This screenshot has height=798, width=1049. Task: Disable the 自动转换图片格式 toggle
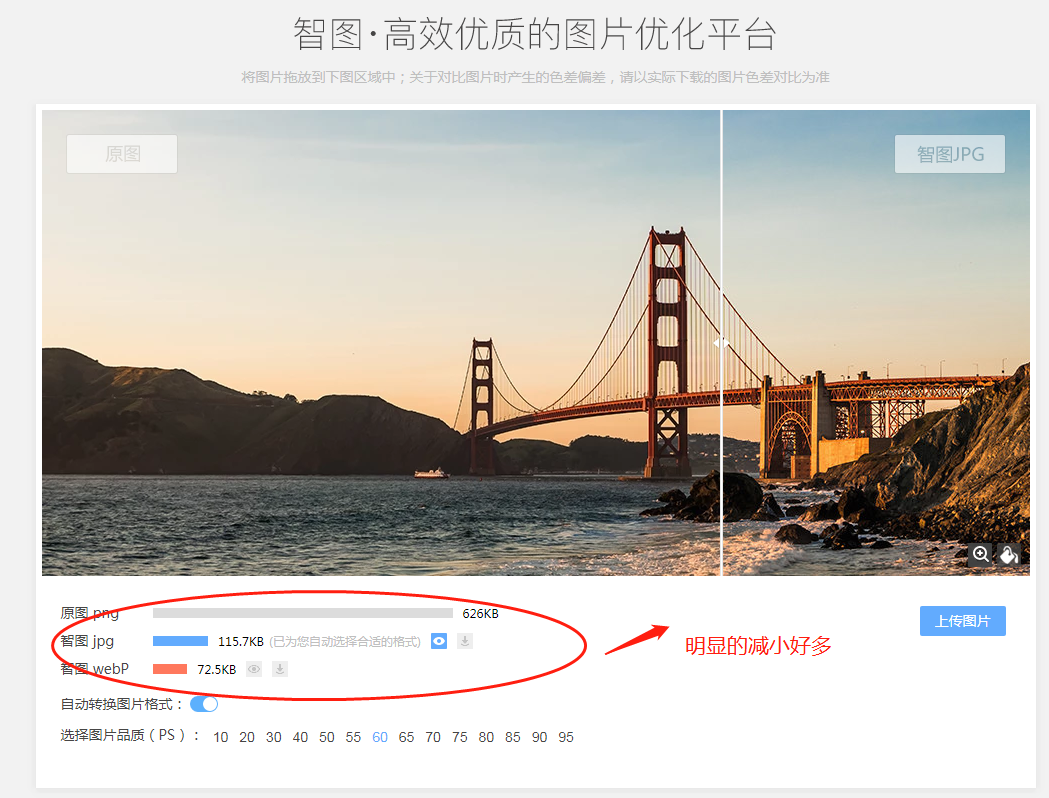click(204, 704)
